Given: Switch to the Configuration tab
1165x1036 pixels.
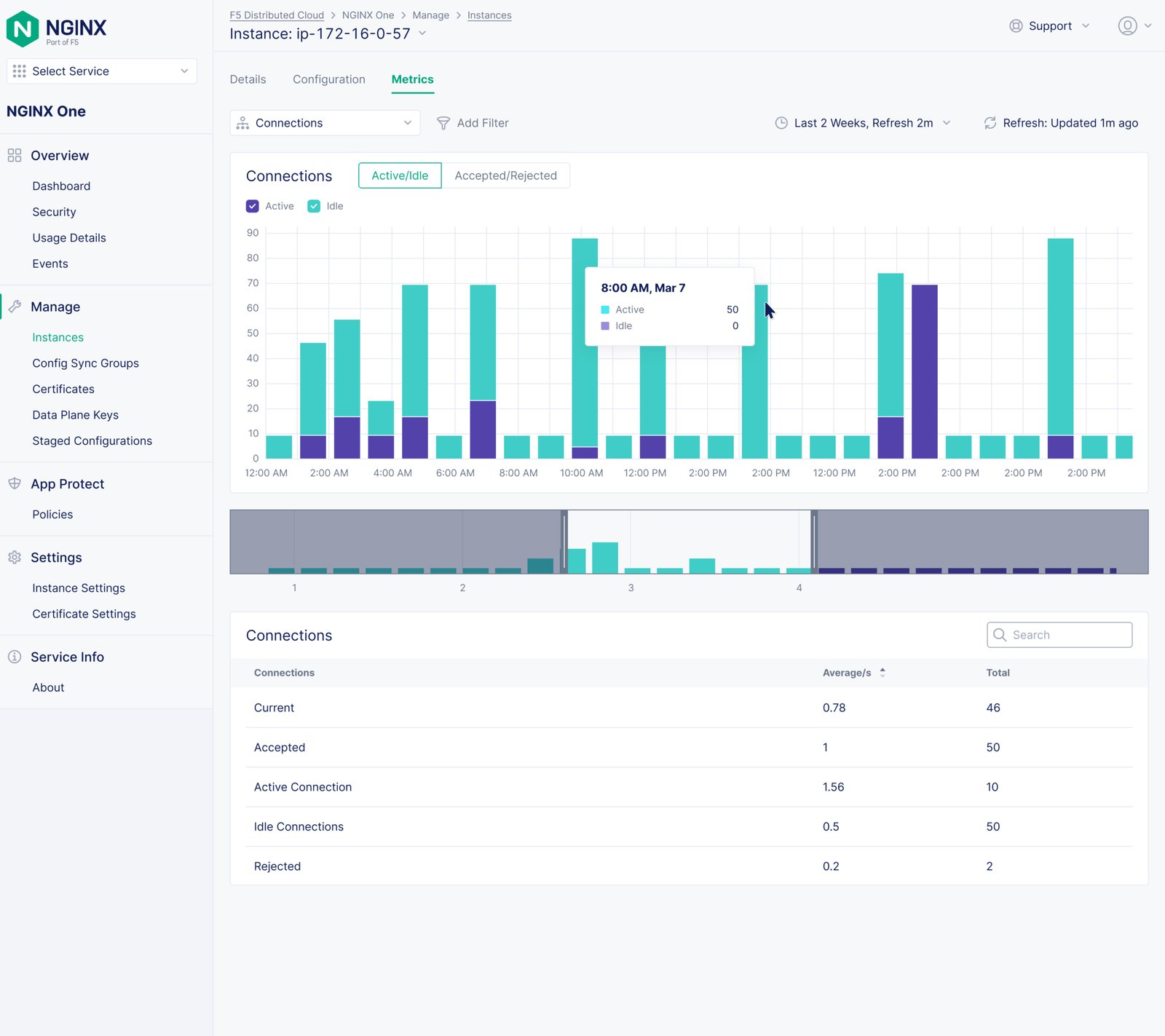Looking at the screenshot, I should click(329, 79).
